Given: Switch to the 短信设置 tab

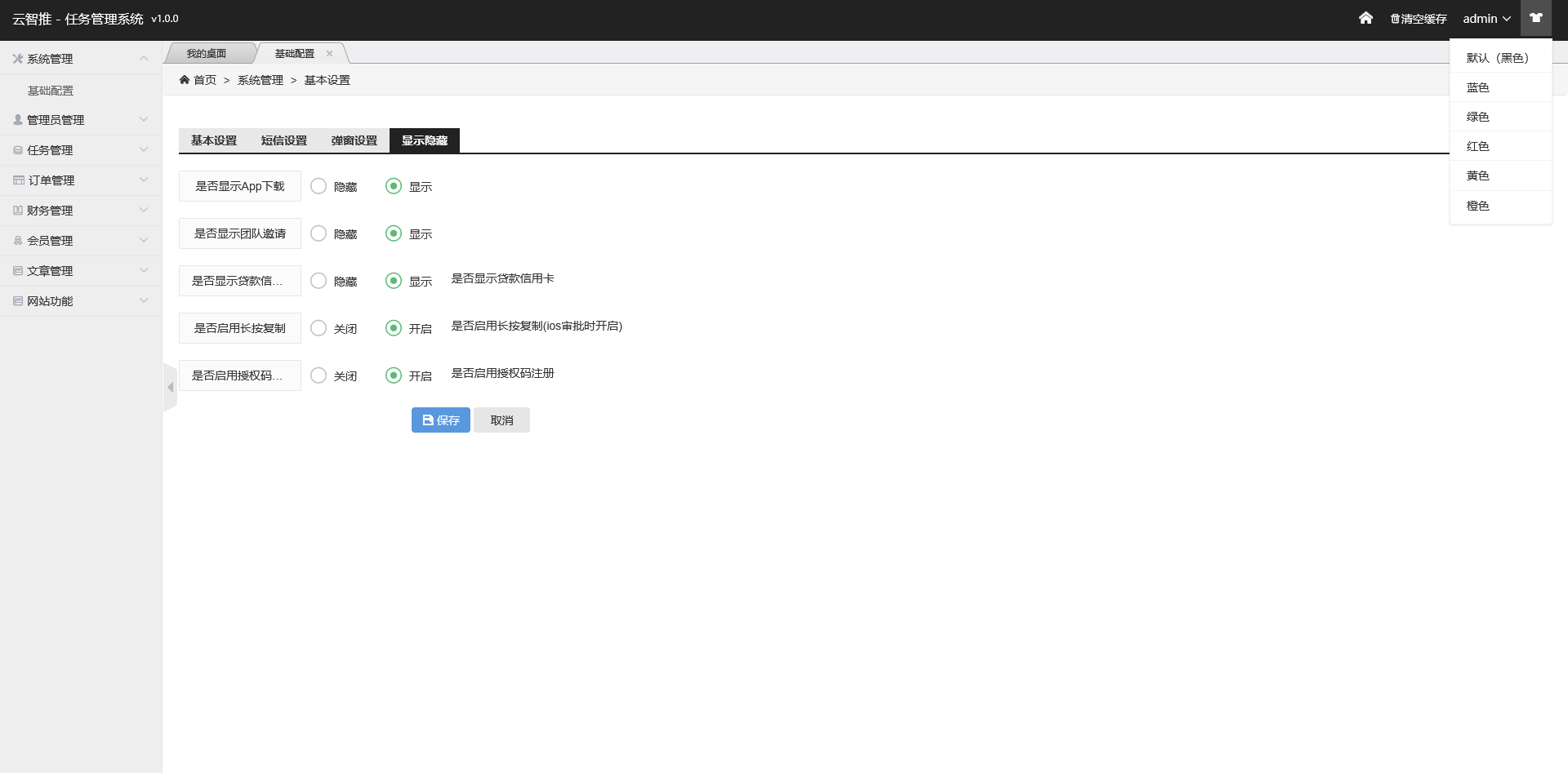Looking at the screenshot, I should (283, 140).
